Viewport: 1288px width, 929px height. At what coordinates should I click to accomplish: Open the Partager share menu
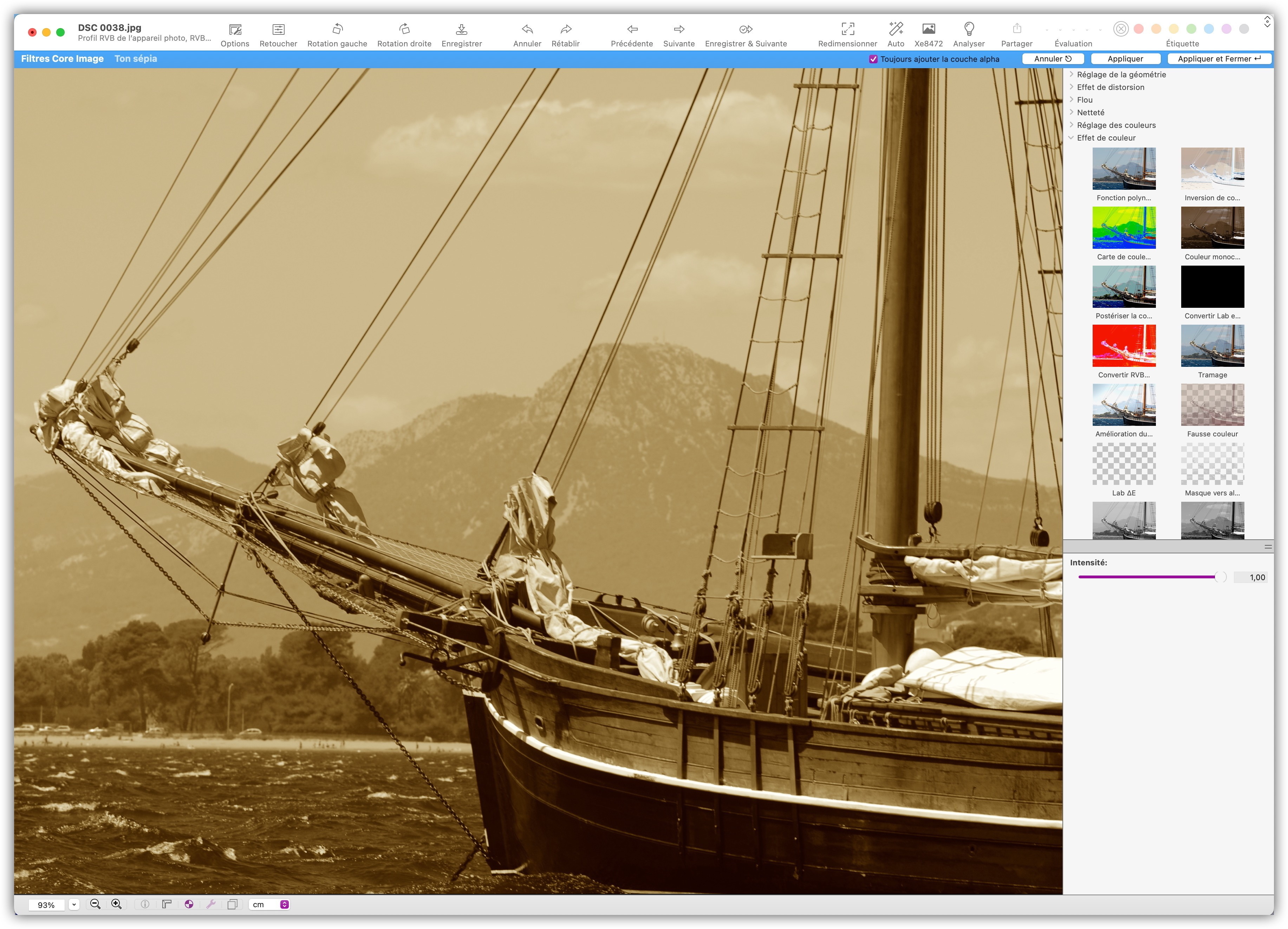(x=1016, y=29)
